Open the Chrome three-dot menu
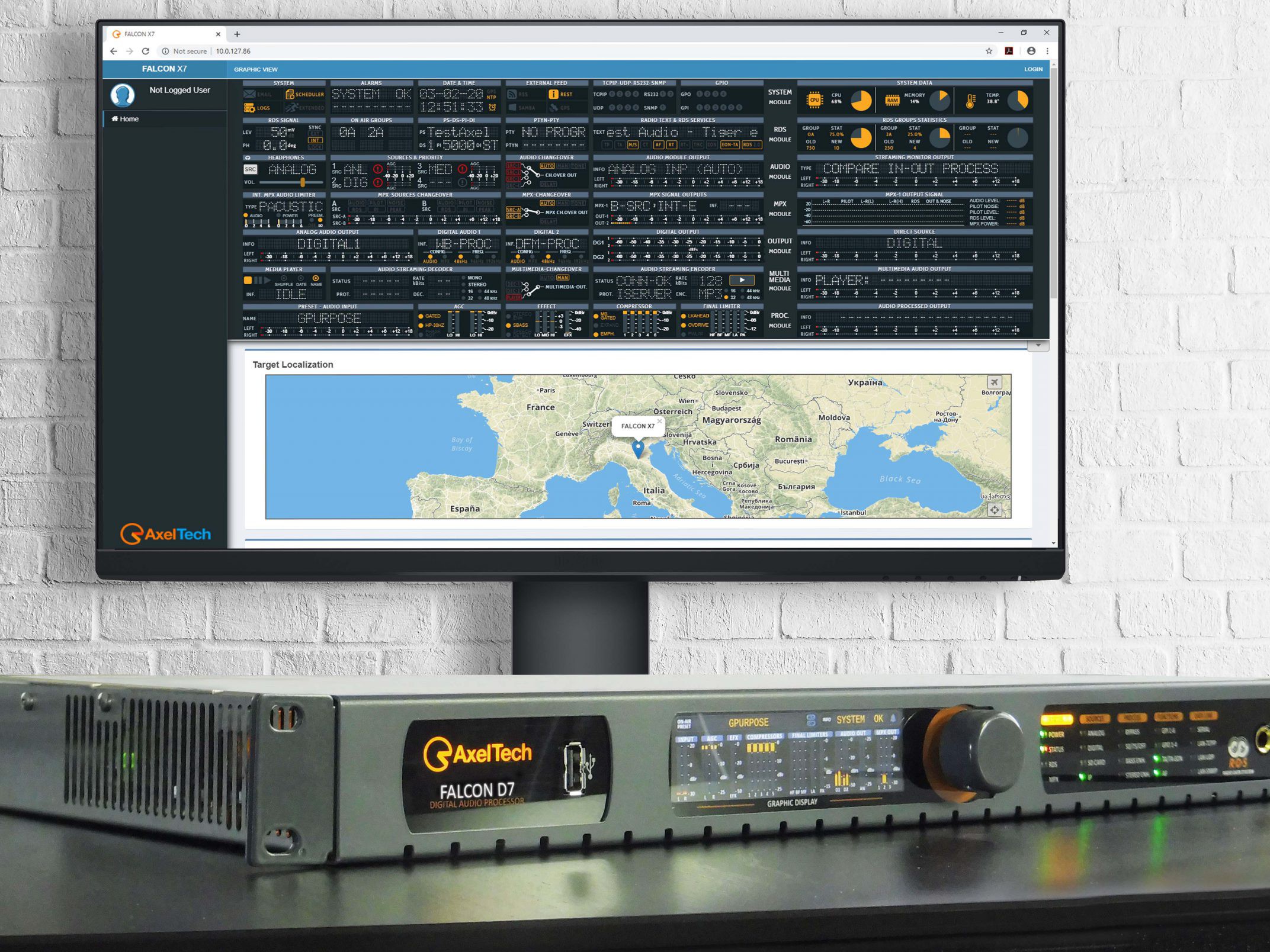Viewport: 1270px width, 952px height. pos(1047,51)
